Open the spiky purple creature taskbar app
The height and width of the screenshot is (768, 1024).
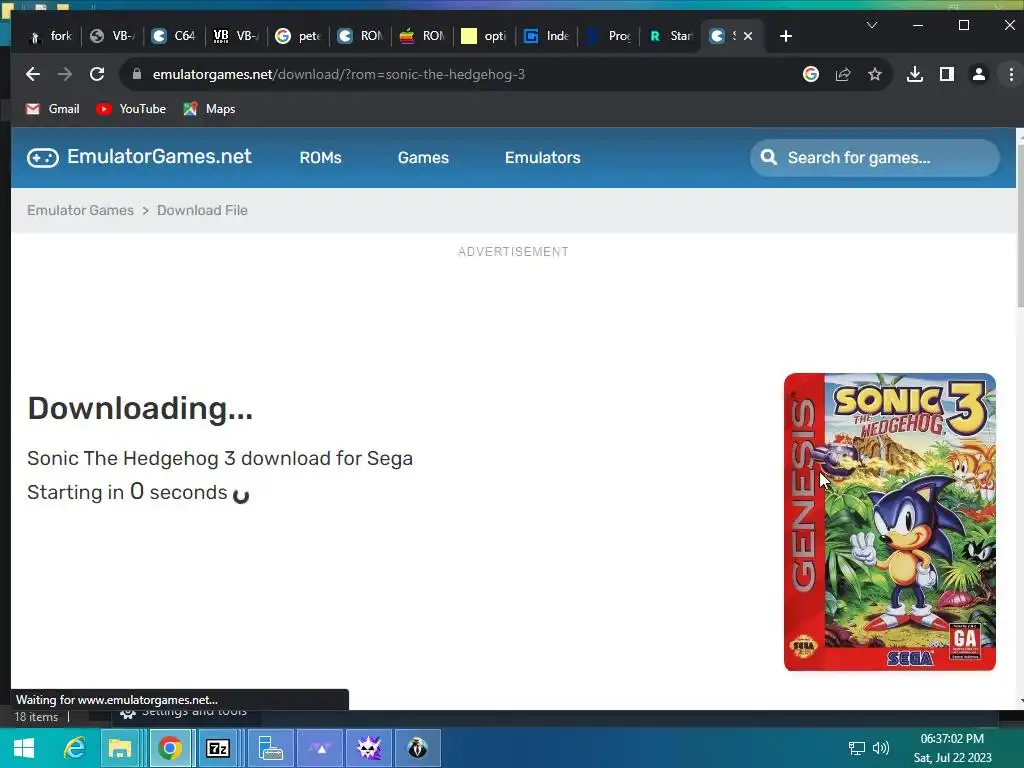point(369,748)
